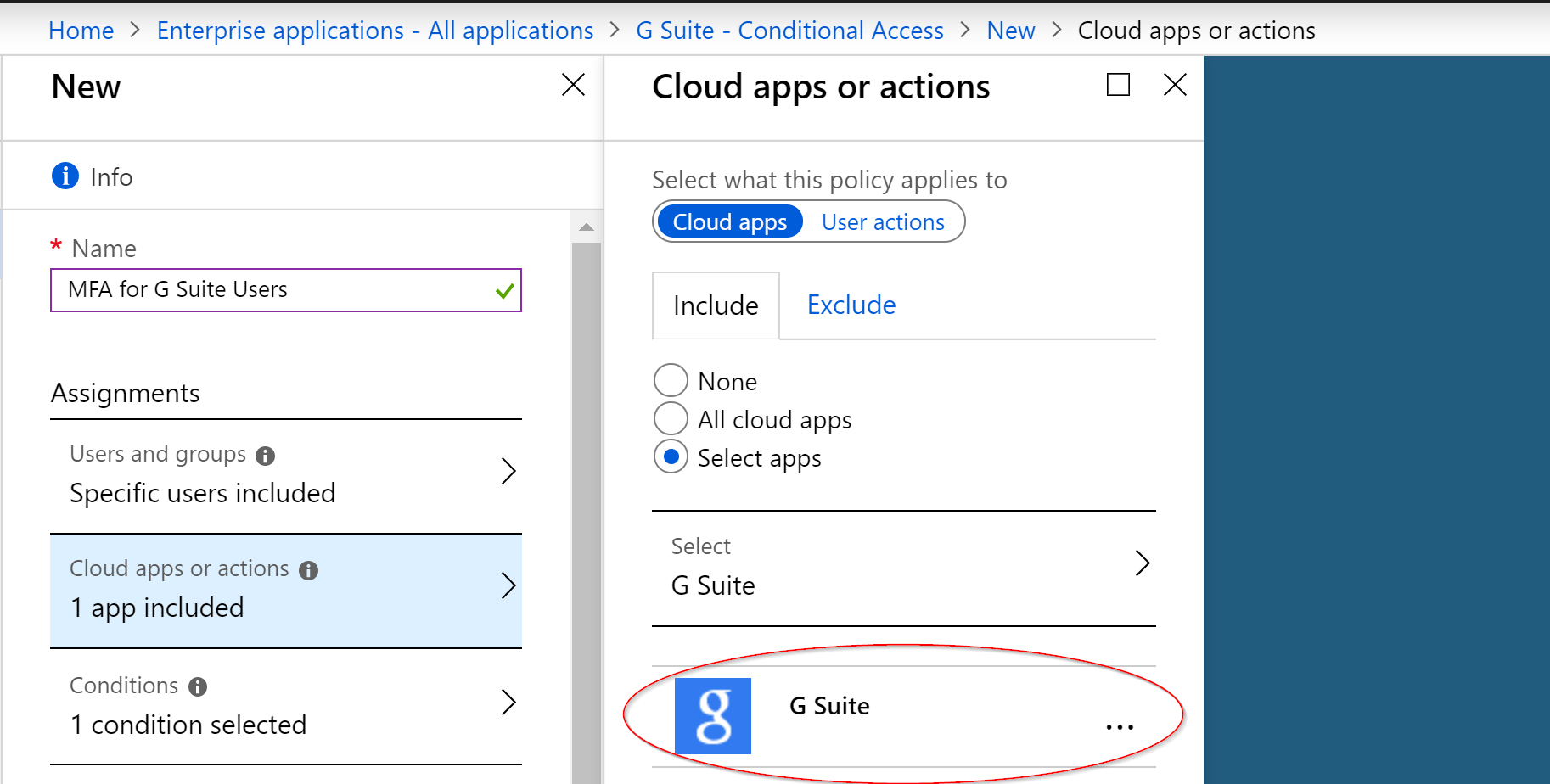This screenshot has height=784, width=1550.
Task: Select the Select apps radio button
Action: point(671,457)
